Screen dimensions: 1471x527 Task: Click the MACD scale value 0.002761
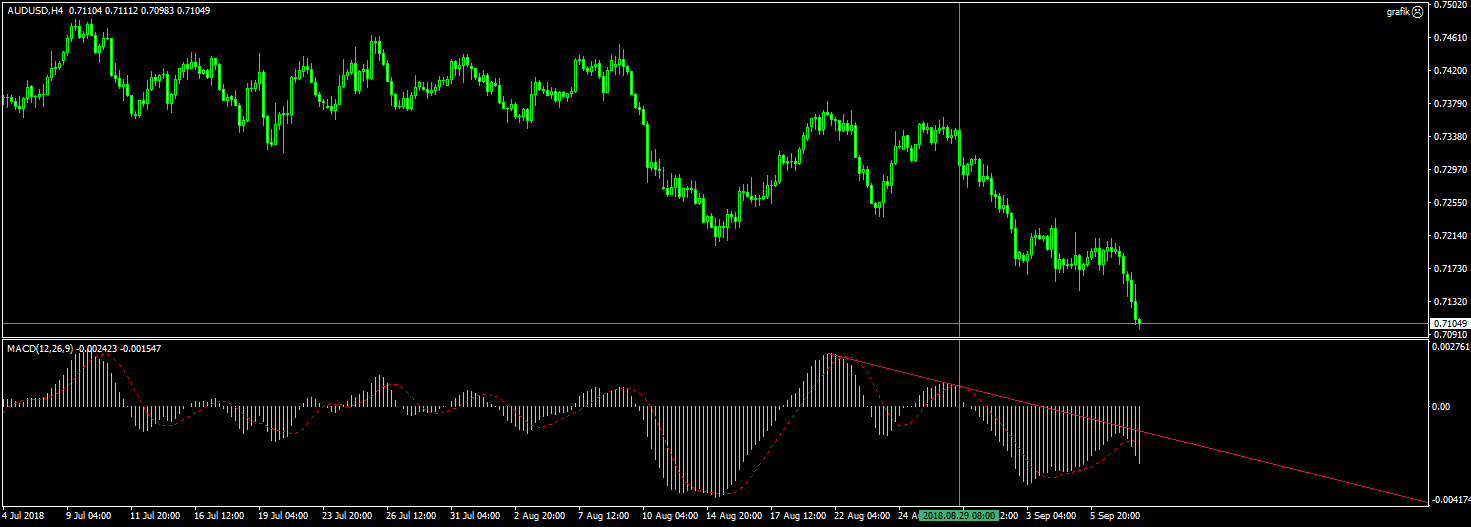(x=1451, y=347)
